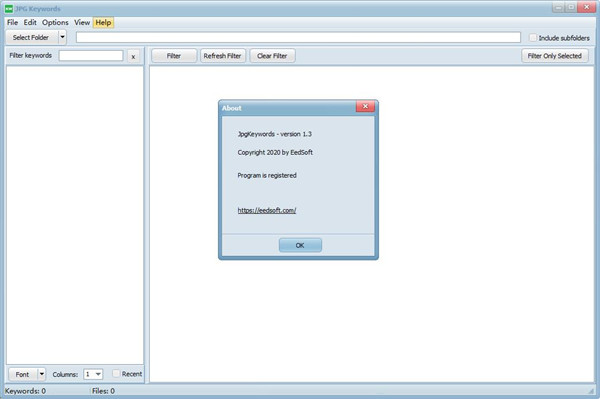Click the Filter button
The height and width of the screenshot is (399, 600).
(174, 56)
